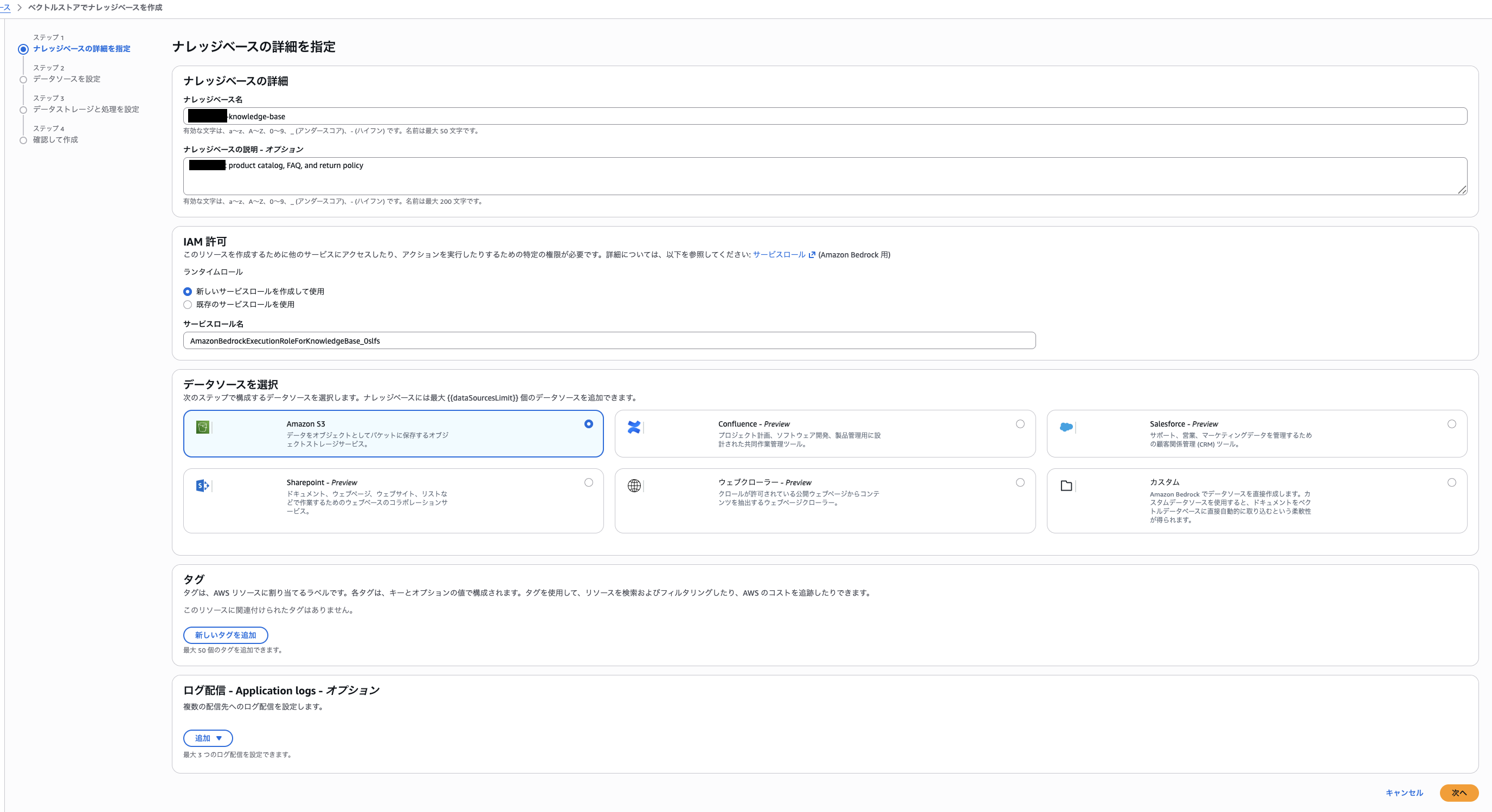Select the Amazon S3 data source icon
This screenshot has height=812, width=1492.
click(203, 428)
